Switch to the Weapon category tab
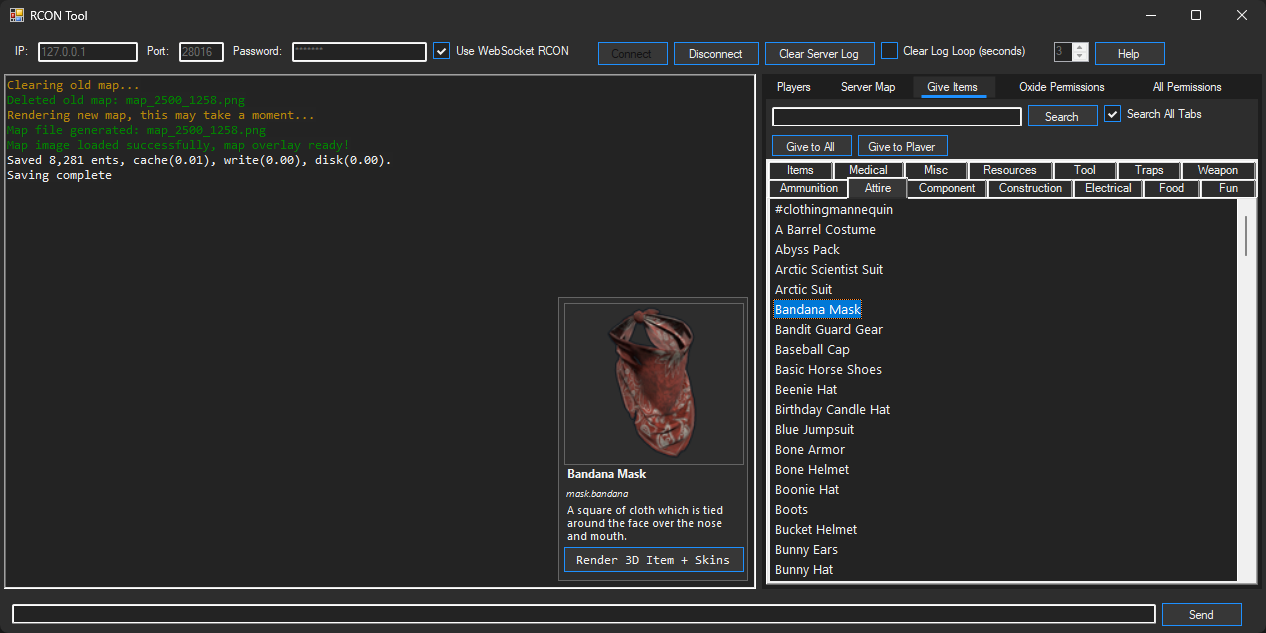The width and height of the screenshot is (1266, 633). pyautogui.click(x=1217, y=170)
